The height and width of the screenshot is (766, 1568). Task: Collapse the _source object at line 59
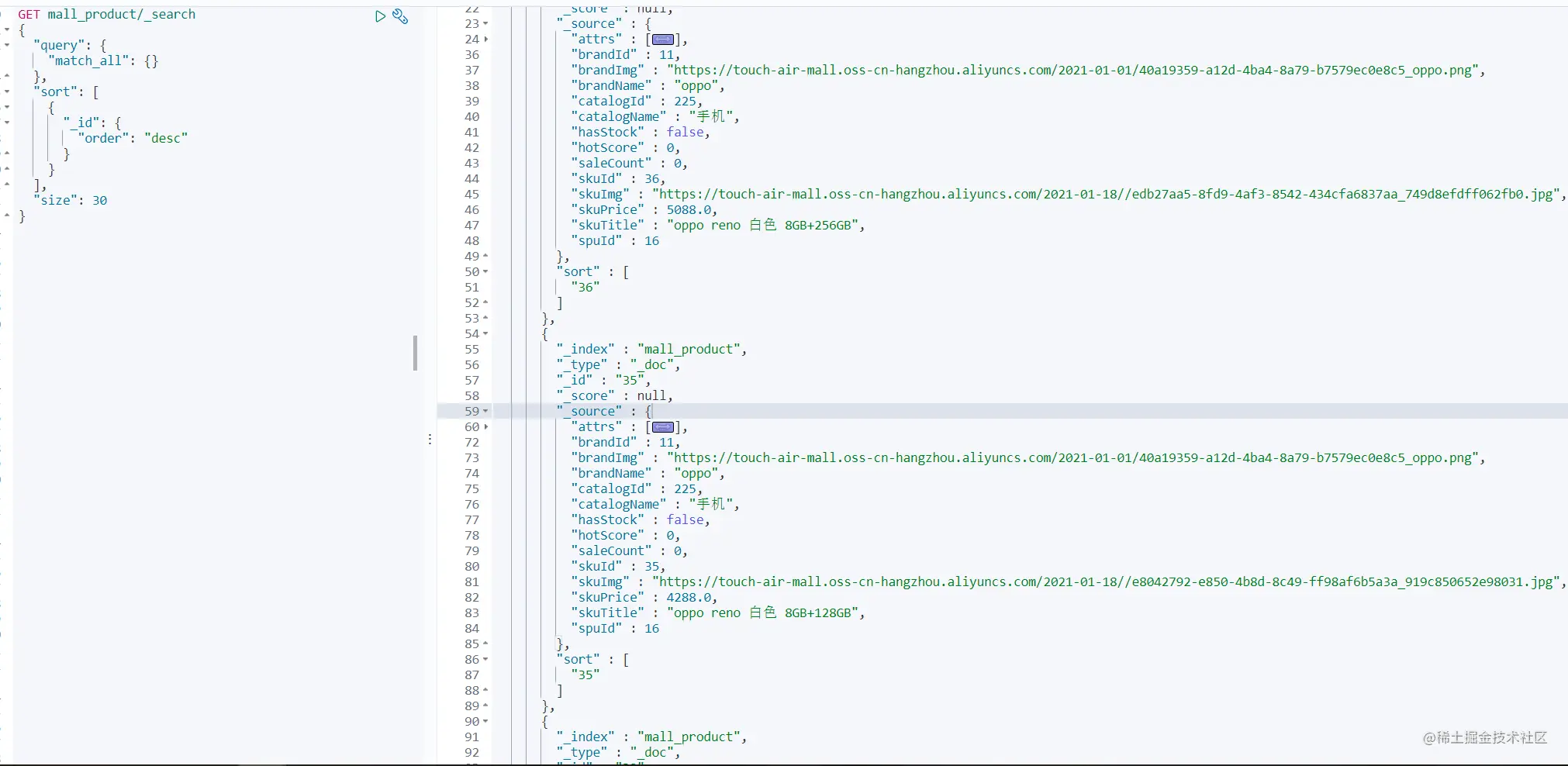pyautogui.click(x=485, y=412)
